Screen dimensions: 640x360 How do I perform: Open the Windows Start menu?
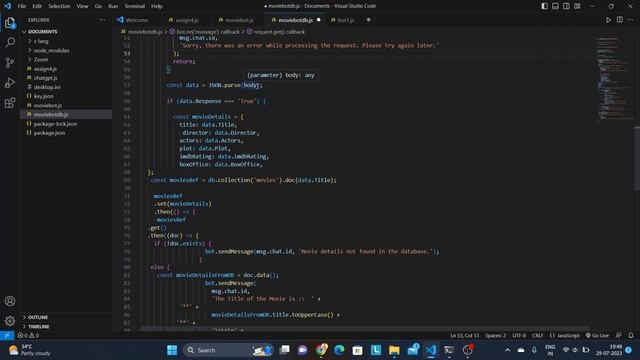172,350
